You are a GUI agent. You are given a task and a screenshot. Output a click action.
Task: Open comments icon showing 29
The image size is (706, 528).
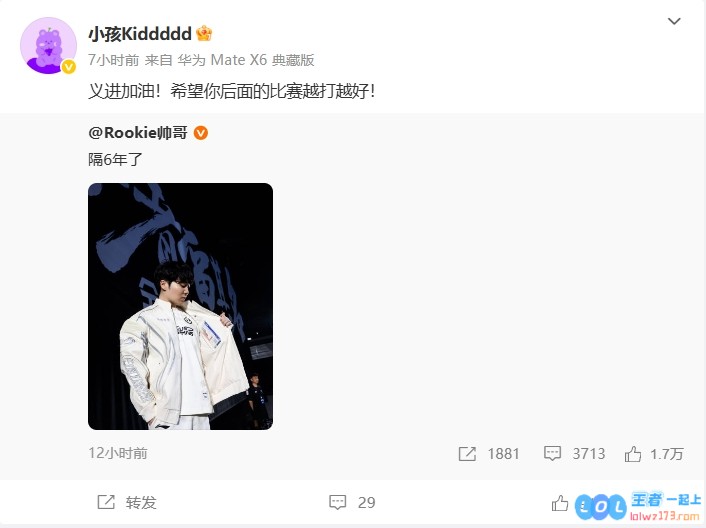(338, 502)
